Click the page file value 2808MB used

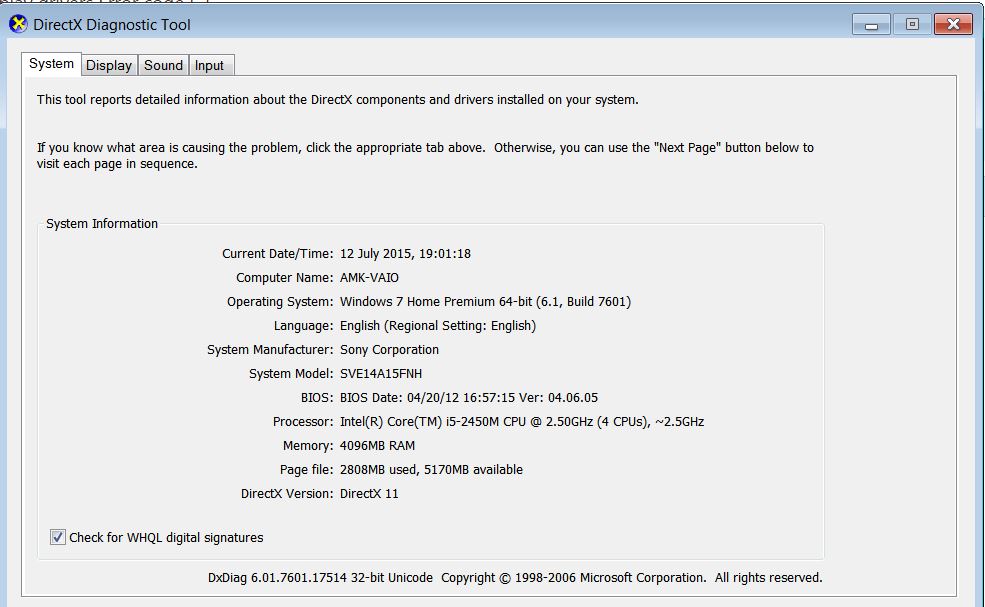coord(432,469)
